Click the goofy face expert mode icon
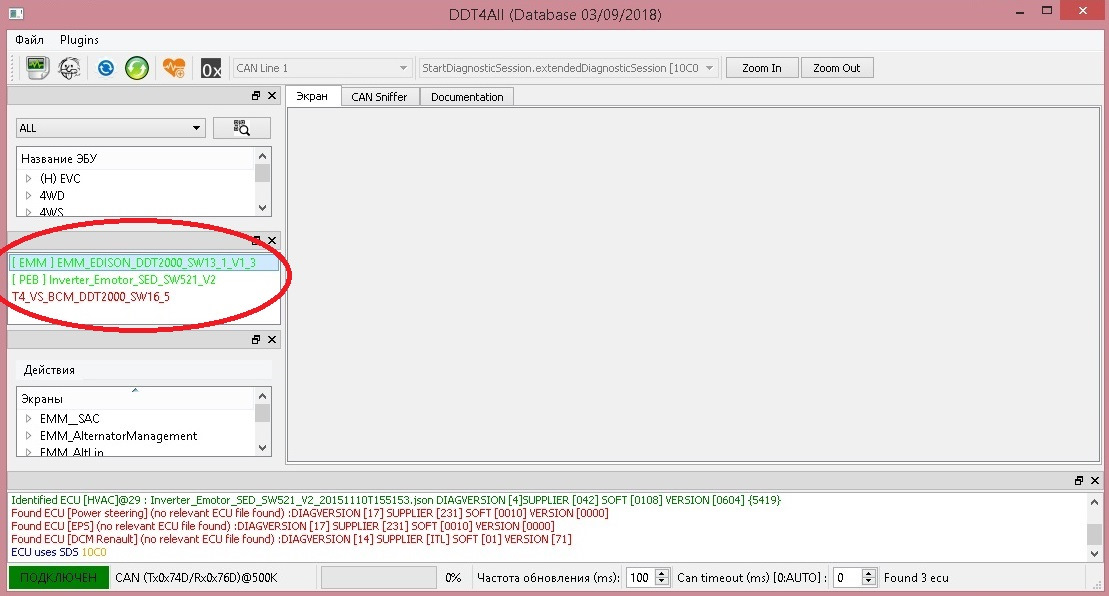 (x=69, y=68)
